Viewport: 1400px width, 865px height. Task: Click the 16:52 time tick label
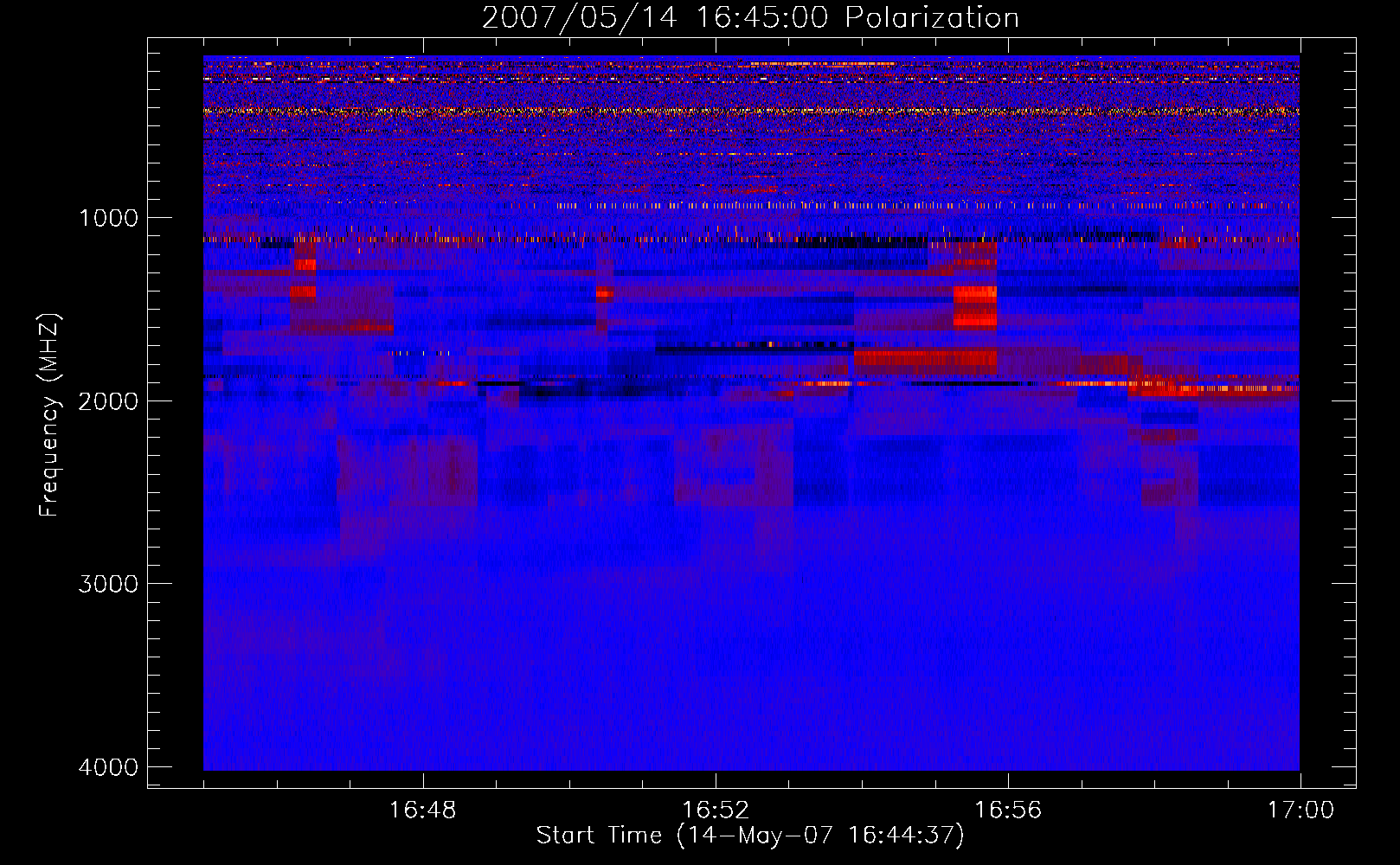[716, 811]
